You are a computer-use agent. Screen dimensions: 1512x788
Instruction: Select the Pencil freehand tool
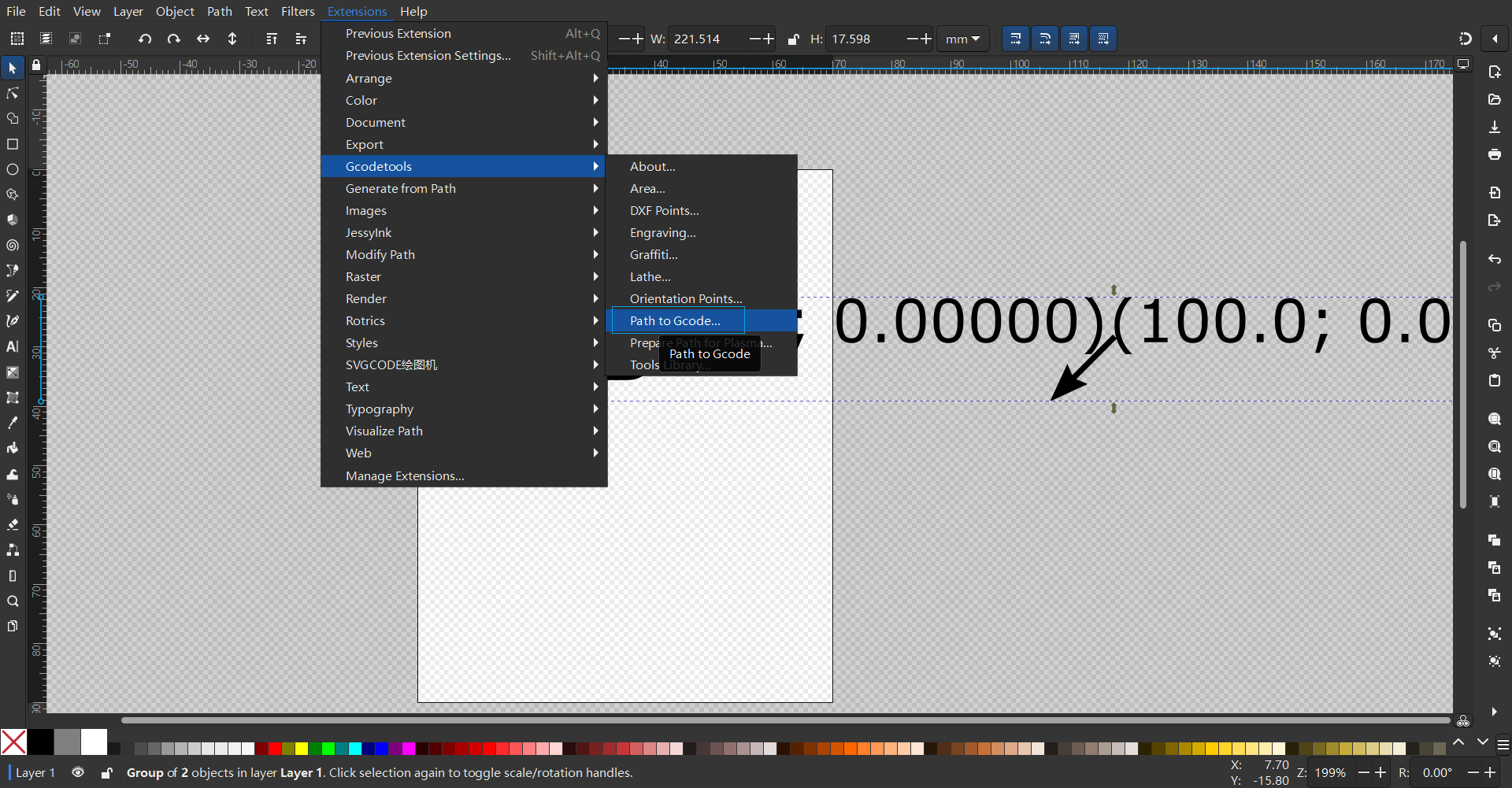point(13,296)
